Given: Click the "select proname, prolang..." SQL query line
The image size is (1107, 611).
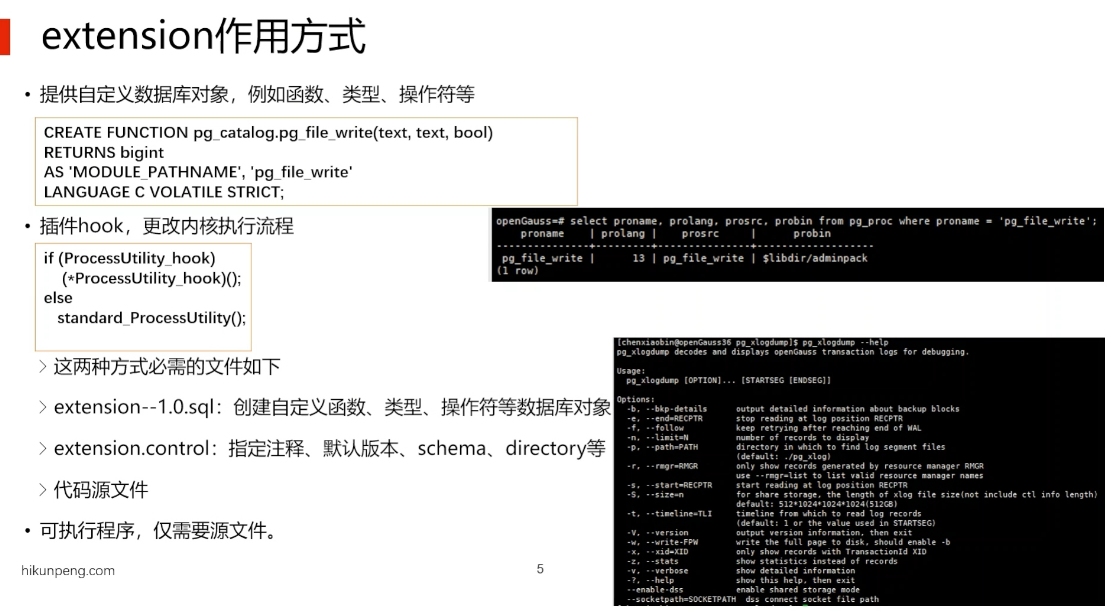Looking at the screenshot, I should click(x=796, y=221).
